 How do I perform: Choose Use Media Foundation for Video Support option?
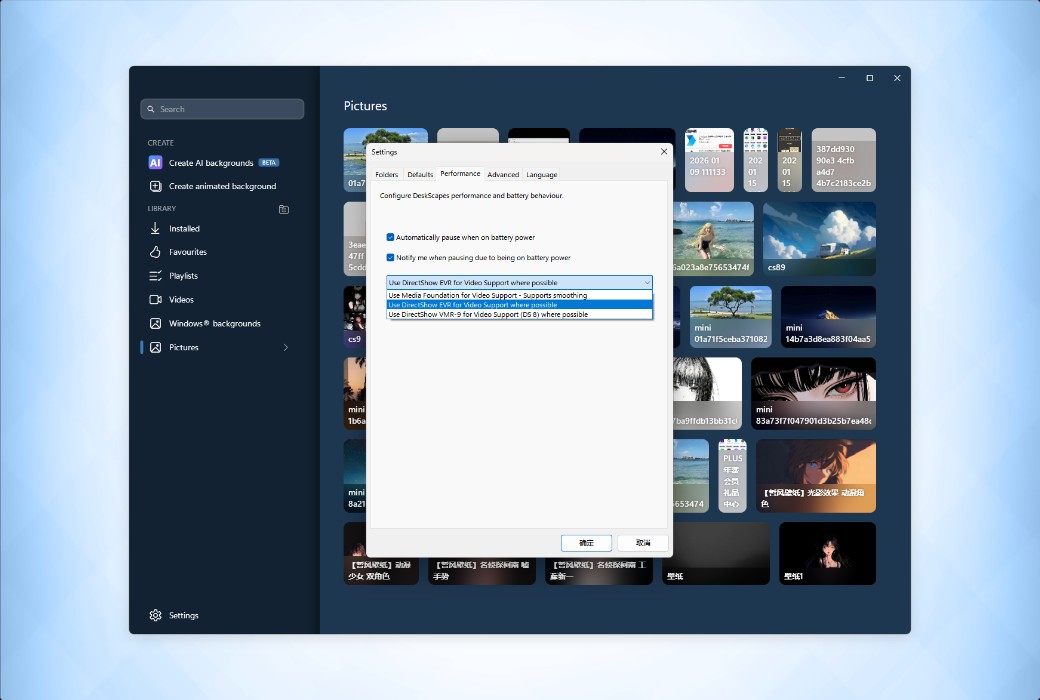tap(519, 295)
